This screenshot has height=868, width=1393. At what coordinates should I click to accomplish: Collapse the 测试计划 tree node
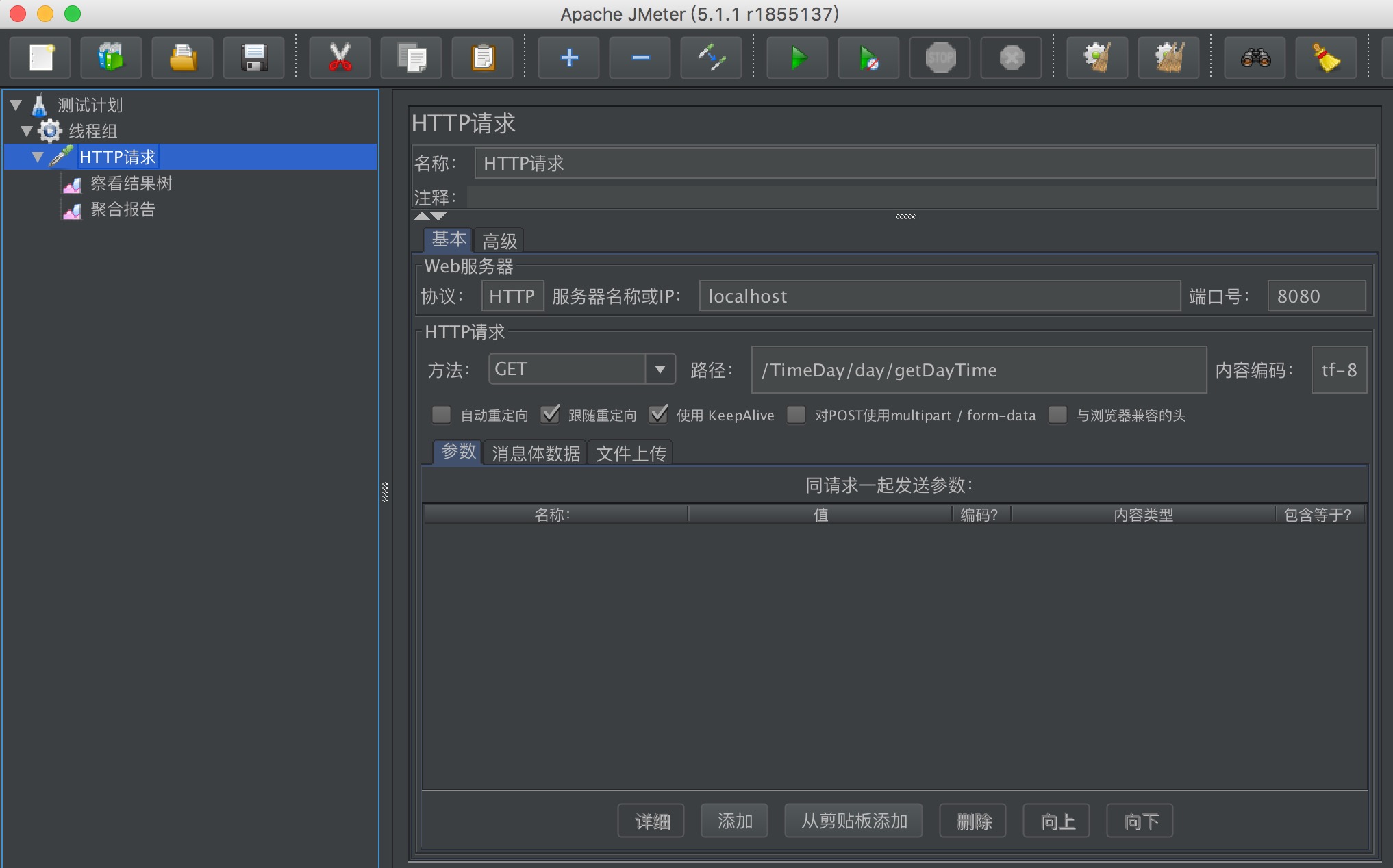[16, 105]
